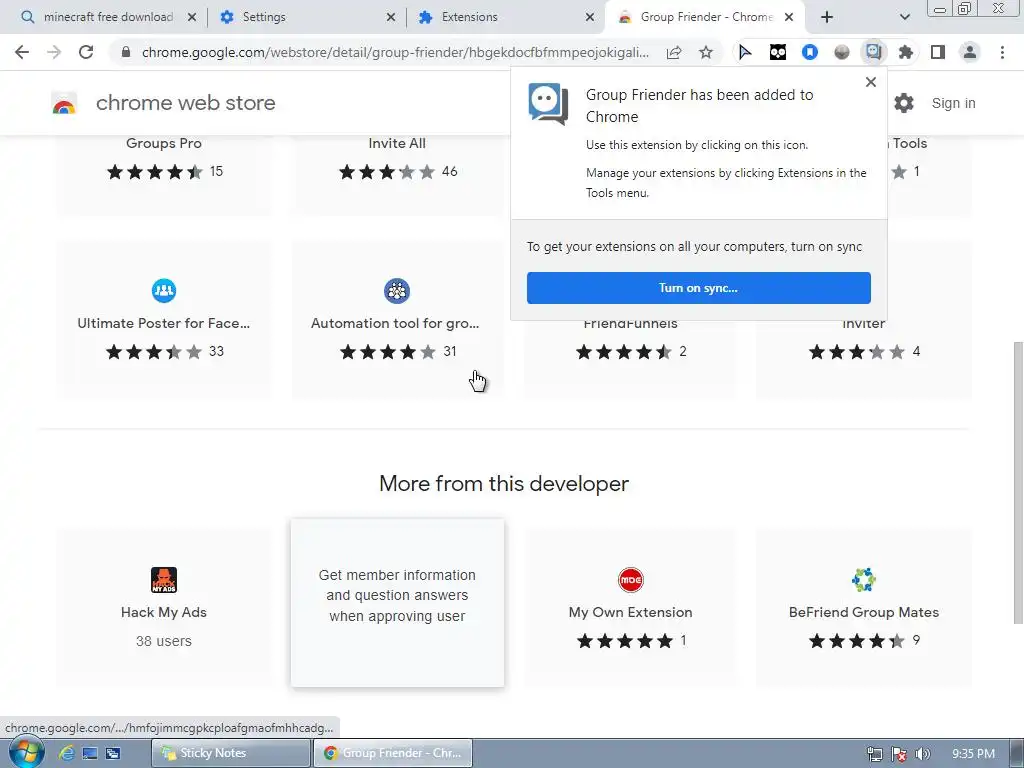Go back to the previous page

coord(22,52)
